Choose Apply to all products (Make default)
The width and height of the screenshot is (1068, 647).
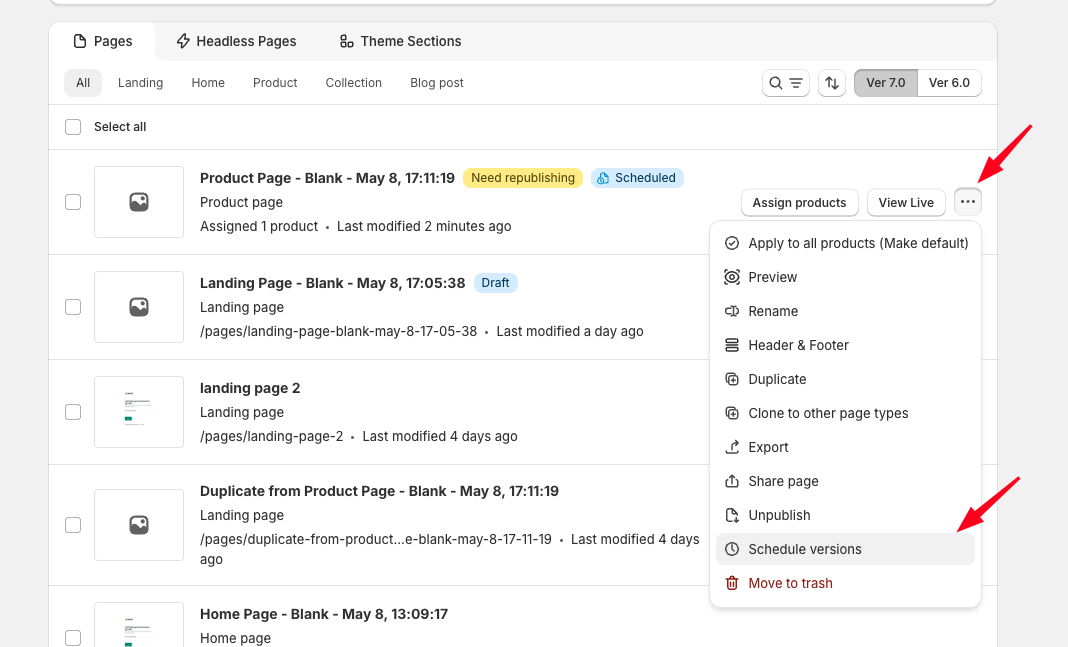click(845, 243)
